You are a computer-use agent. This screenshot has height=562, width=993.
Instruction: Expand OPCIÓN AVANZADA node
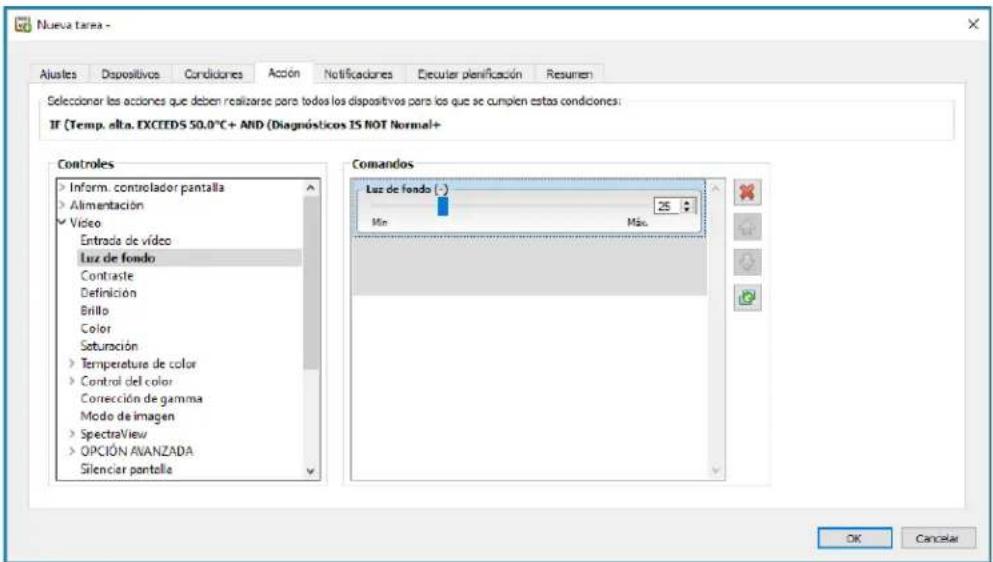(x=73, y=452)
